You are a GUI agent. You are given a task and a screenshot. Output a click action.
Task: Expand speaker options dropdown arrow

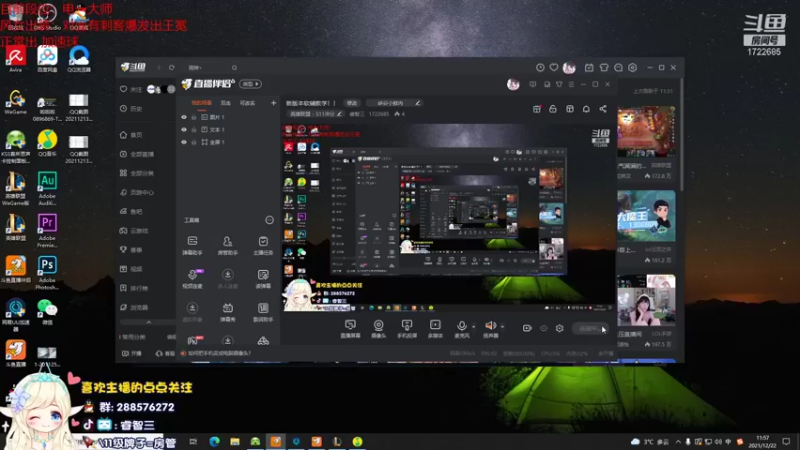click(x=503, y=327)
